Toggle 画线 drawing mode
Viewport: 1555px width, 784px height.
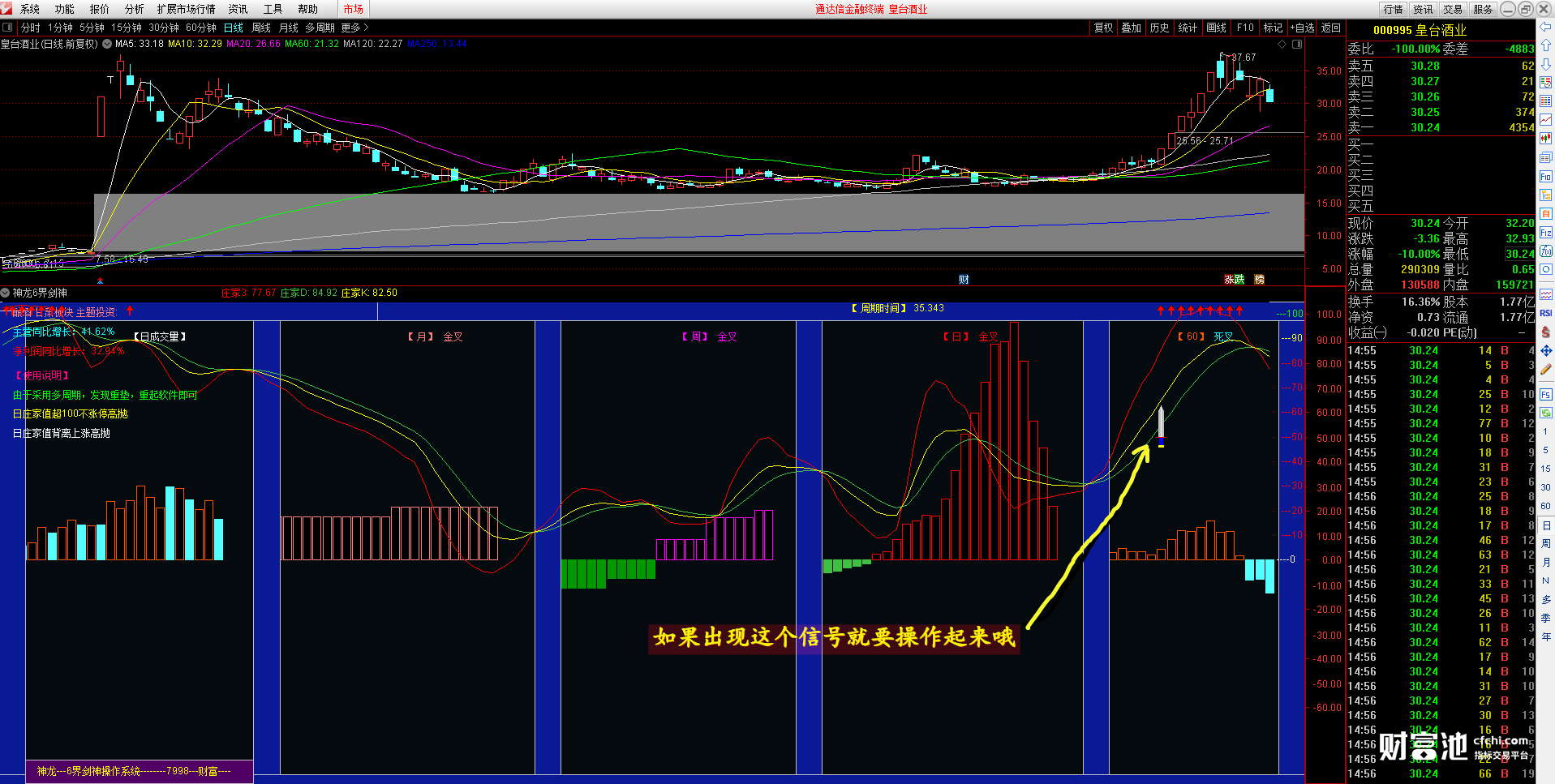1216,28
